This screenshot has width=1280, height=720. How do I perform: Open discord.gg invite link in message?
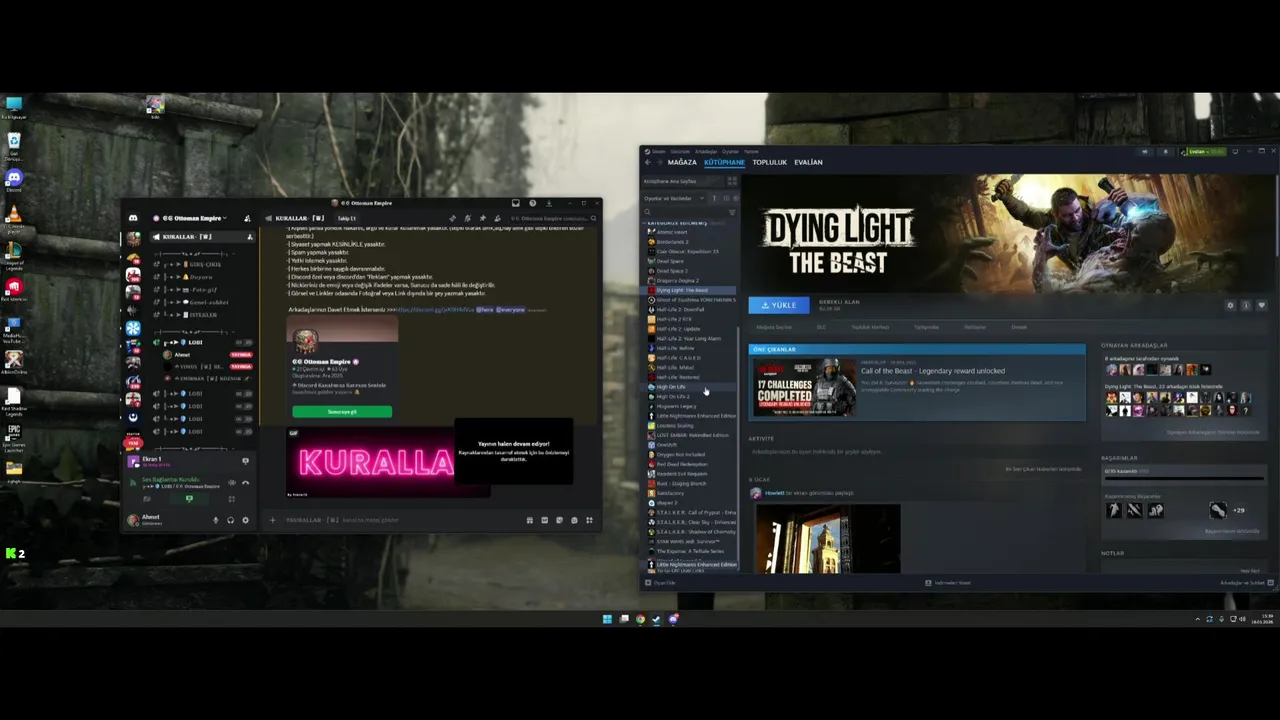click(434, 310)
